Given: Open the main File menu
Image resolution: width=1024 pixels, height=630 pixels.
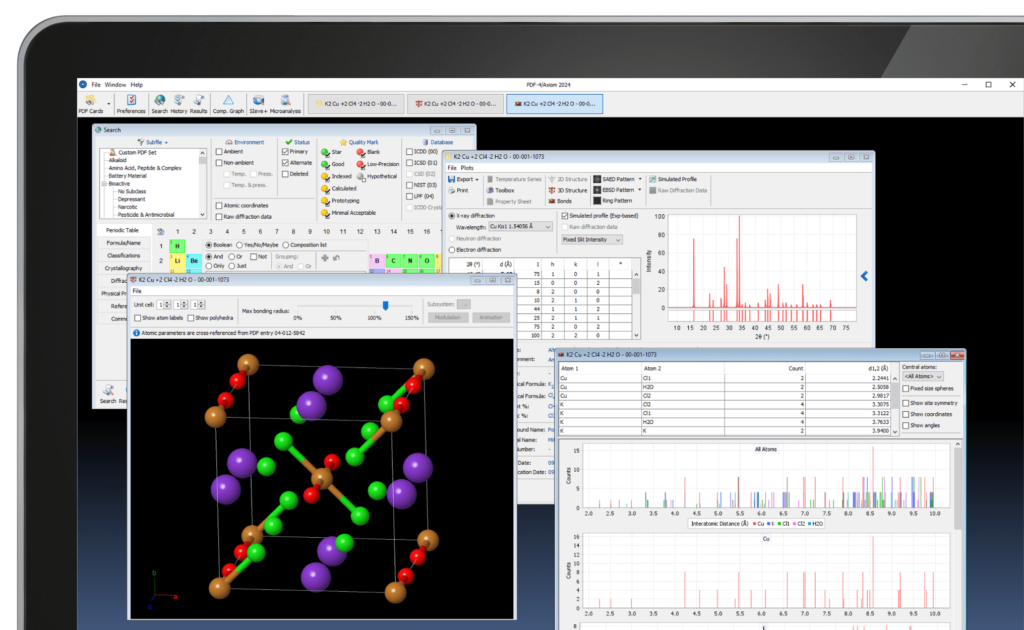Looking at the screenshot, I should (x=96, y=85).
